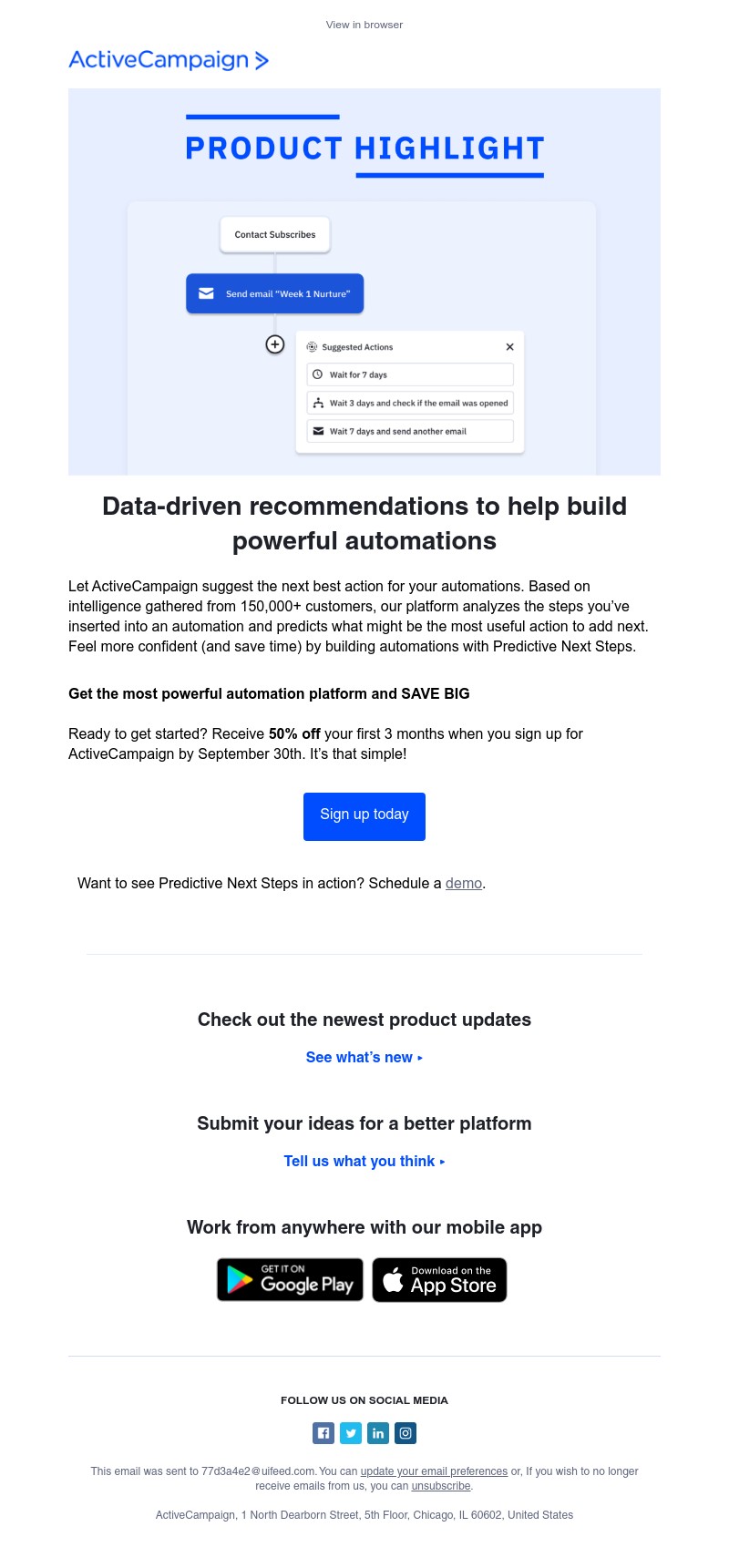Dismiss the Suggested Actions panel

[509, 346]
